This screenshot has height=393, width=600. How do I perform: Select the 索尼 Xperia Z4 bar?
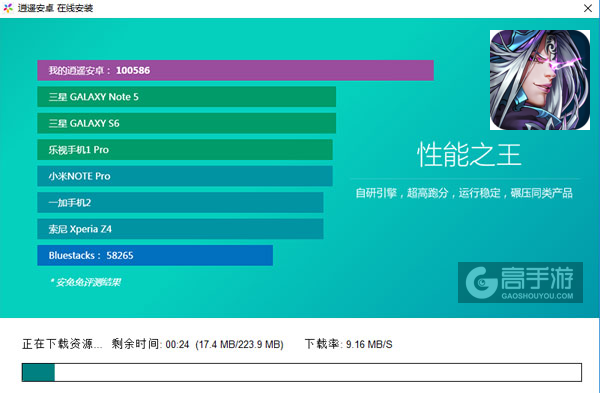point(180,229)
